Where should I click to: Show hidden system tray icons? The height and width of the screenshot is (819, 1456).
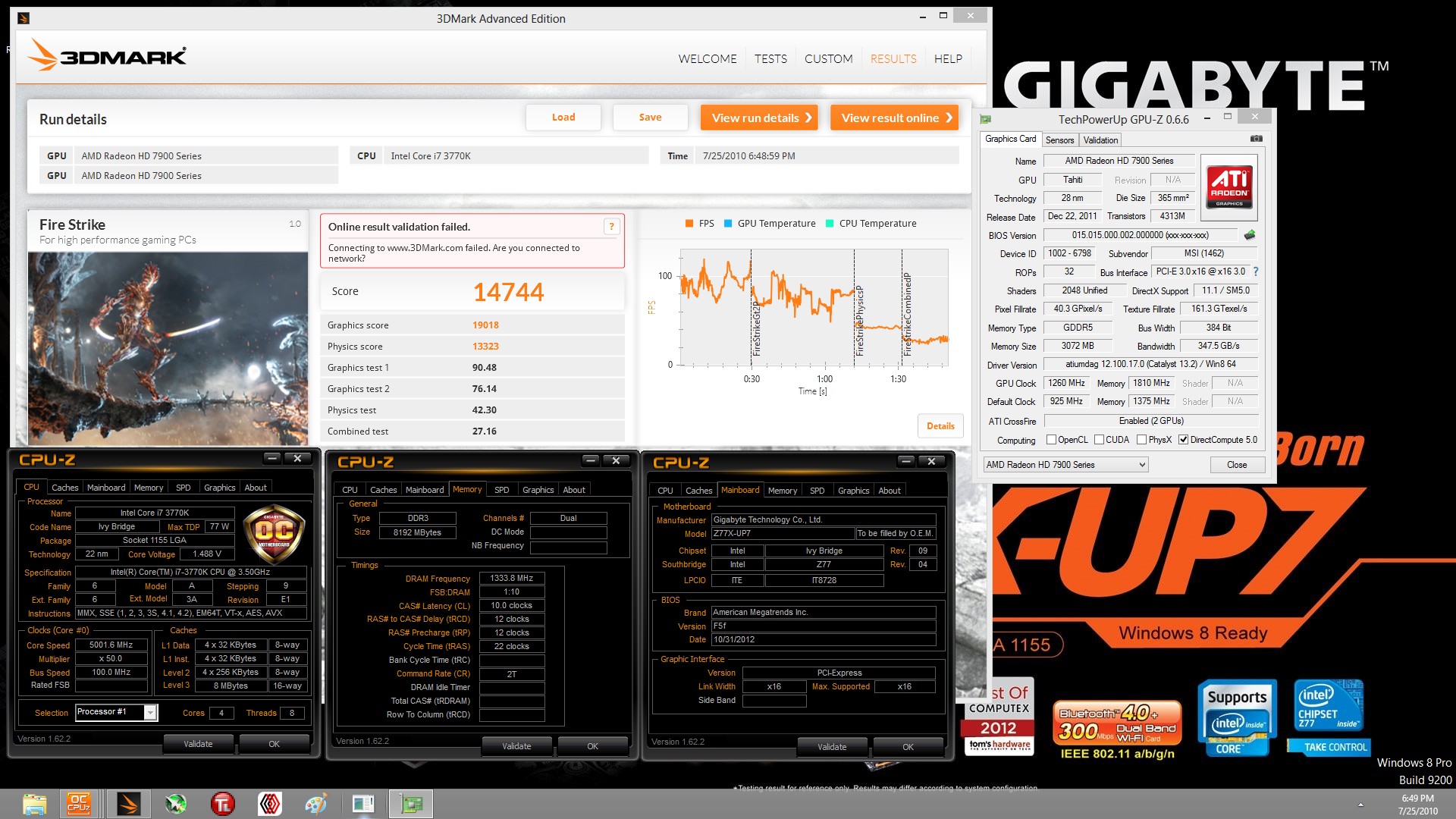(1360, 805)
